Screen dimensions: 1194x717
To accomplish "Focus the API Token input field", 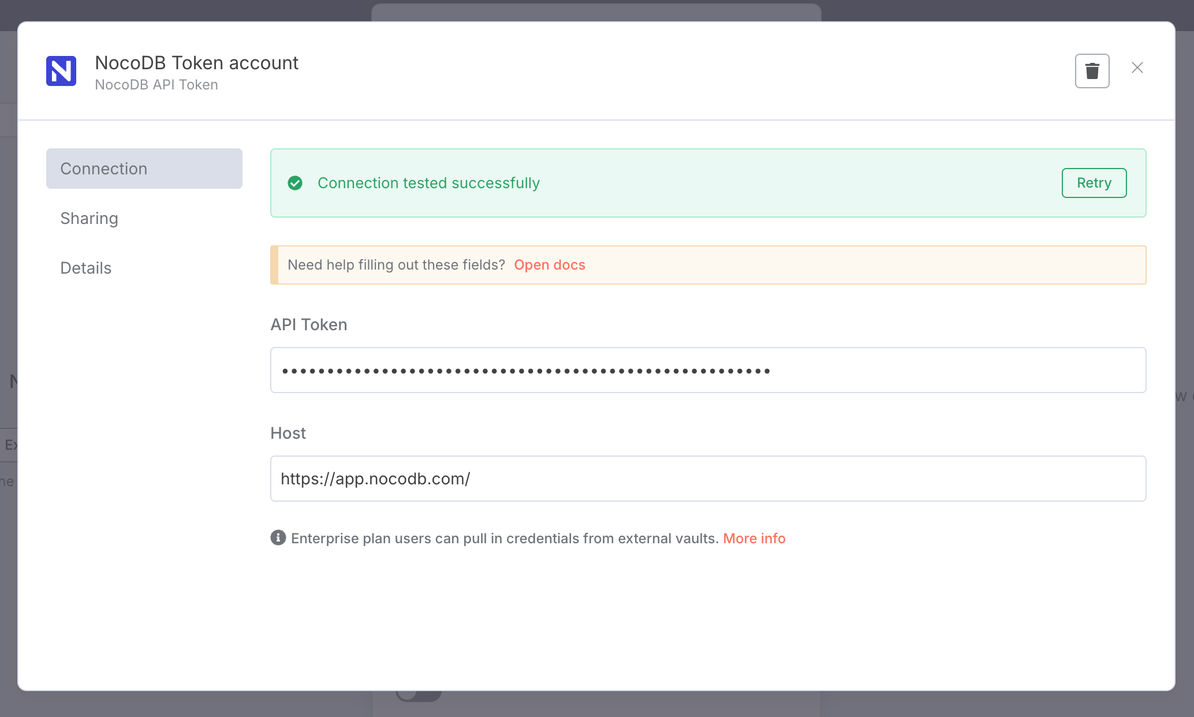I will pyautogui.click(x=708, y=370).
